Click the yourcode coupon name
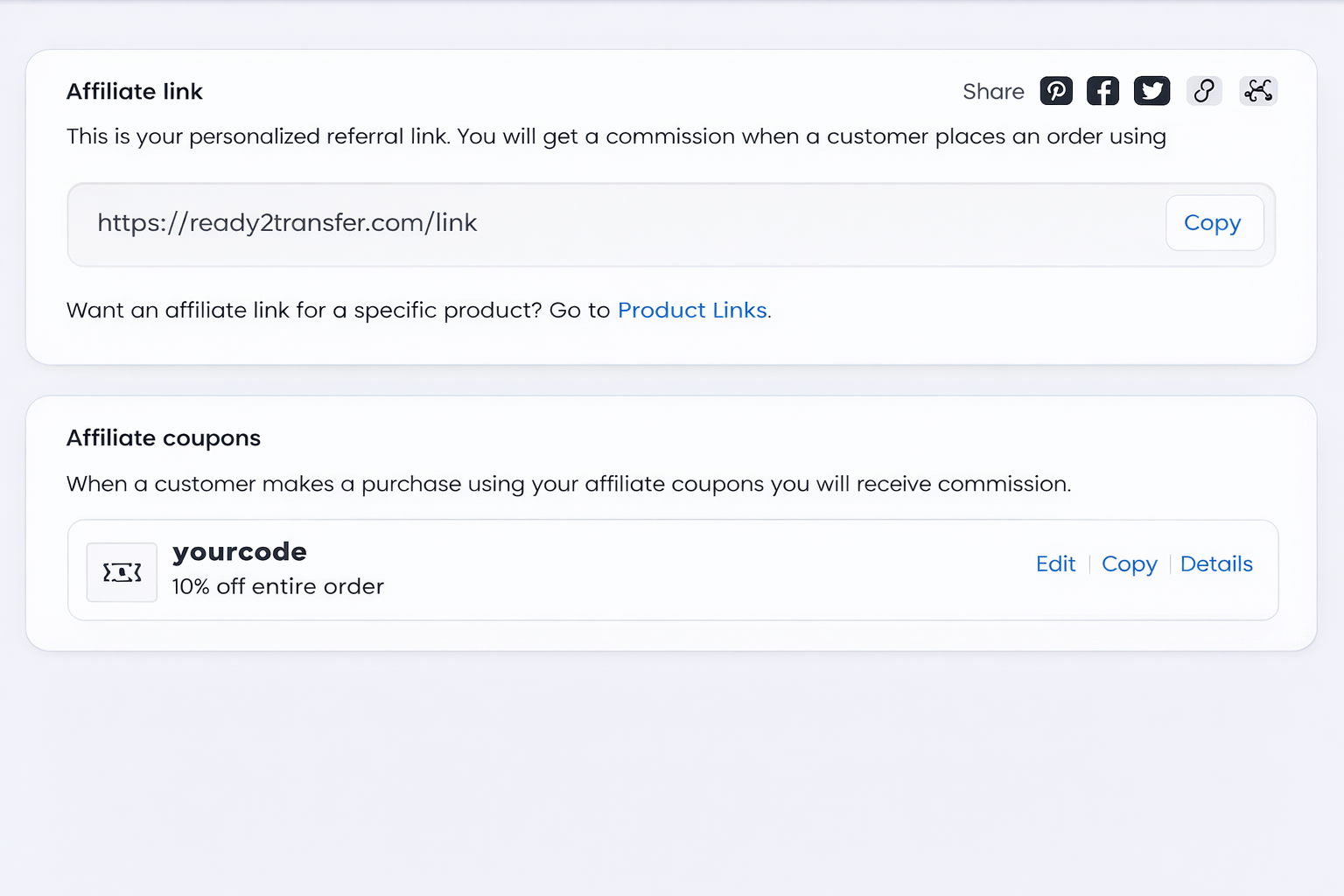The height and width of the screenshot is (896, 1344). pyautogui.click(x=240, y=552)
